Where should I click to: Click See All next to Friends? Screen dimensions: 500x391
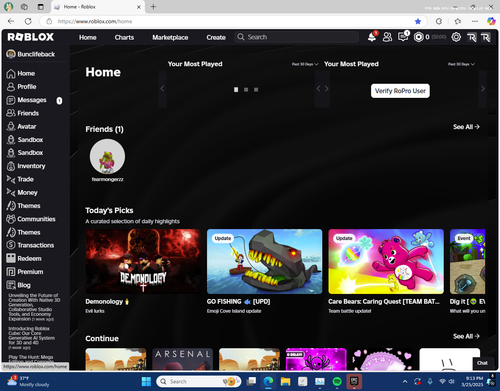pos(466,127)
